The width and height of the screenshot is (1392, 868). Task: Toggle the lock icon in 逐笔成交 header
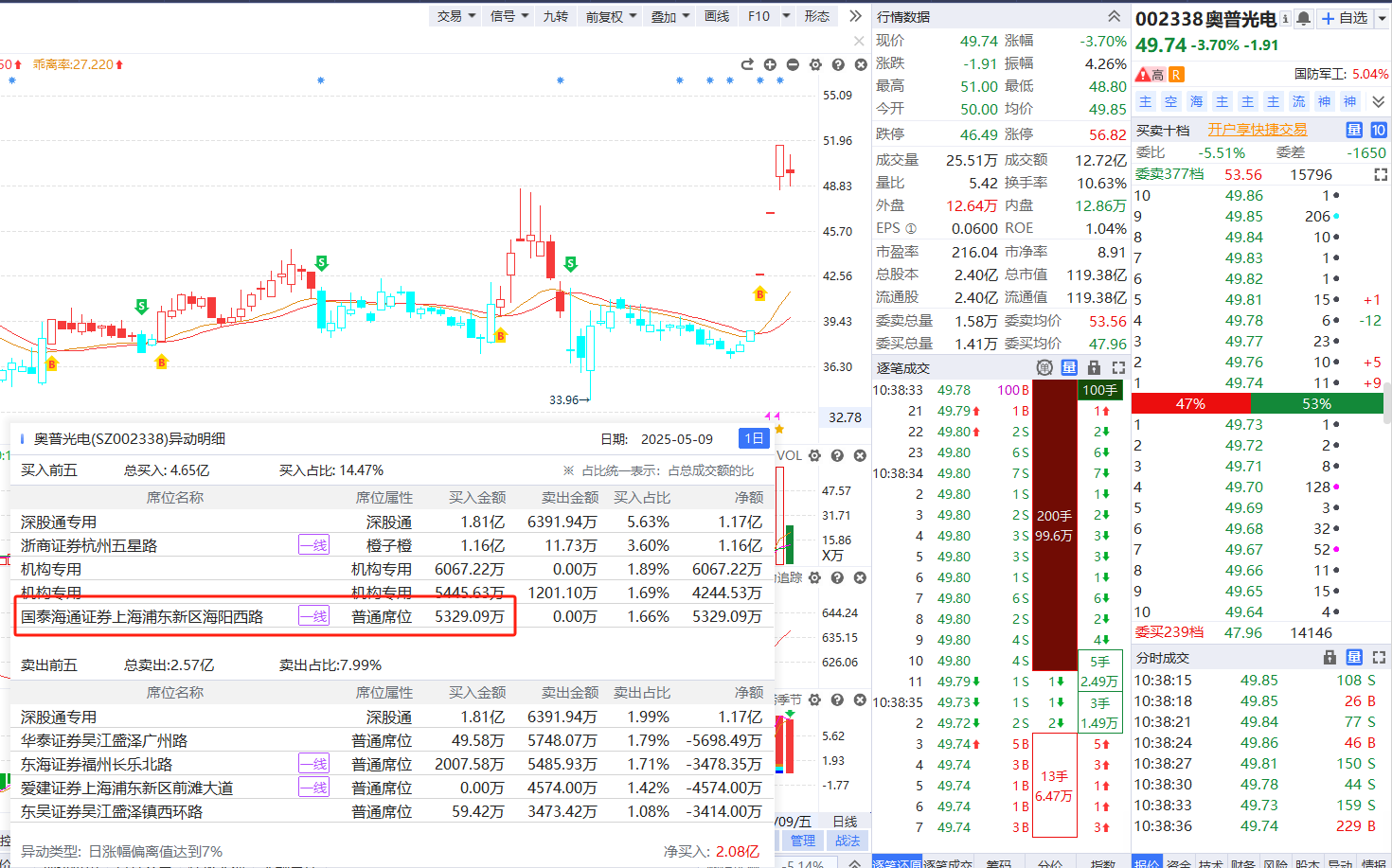click(1094, 367)
